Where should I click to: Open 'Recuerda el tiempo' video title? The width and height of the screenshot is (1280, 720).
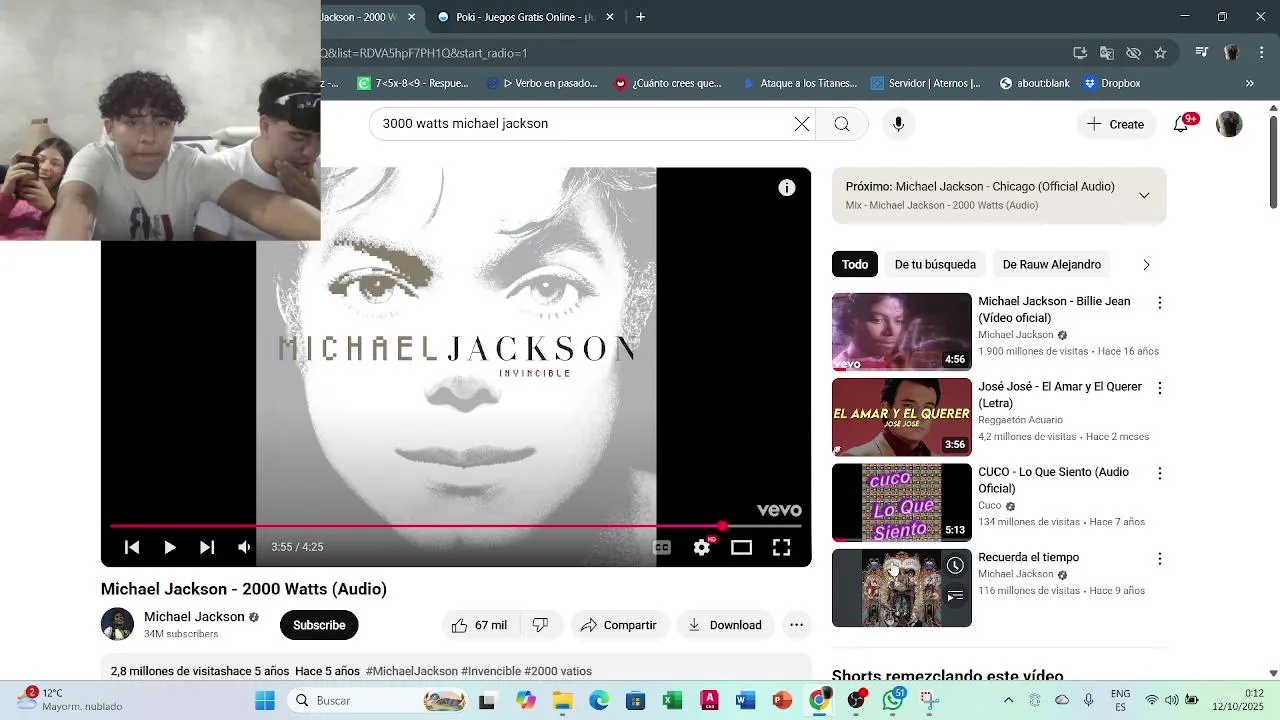click(1028, 557)
